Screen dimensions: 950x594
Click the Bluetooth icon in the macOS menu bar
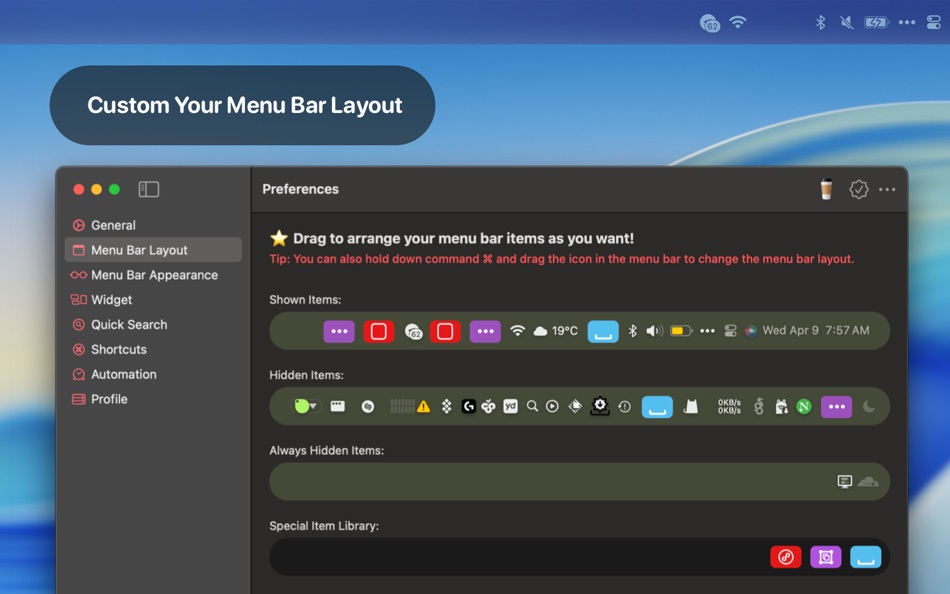pyautogui.click(x=820, y=22)
